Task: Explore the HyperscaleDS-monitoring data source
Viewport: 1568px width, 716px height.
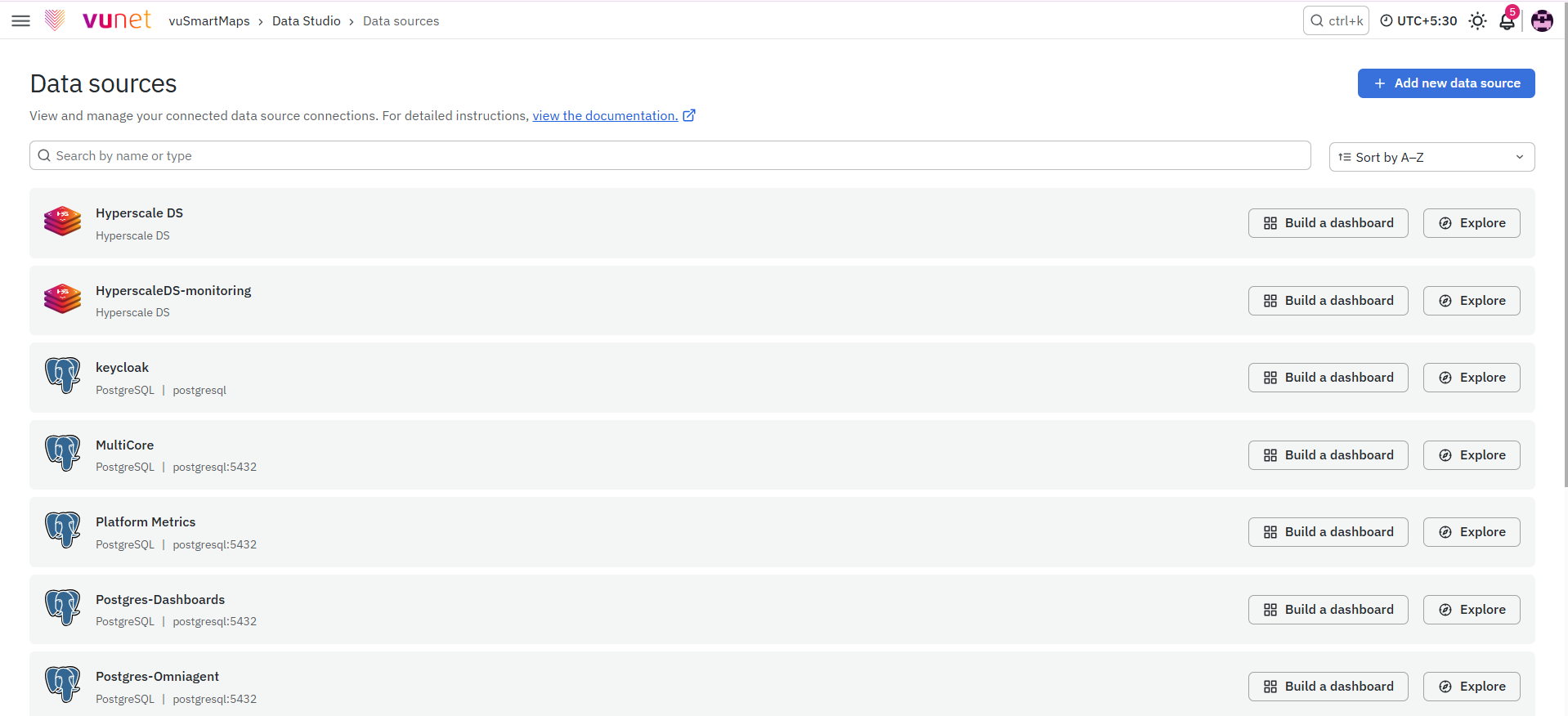Action: point(1472,301)
